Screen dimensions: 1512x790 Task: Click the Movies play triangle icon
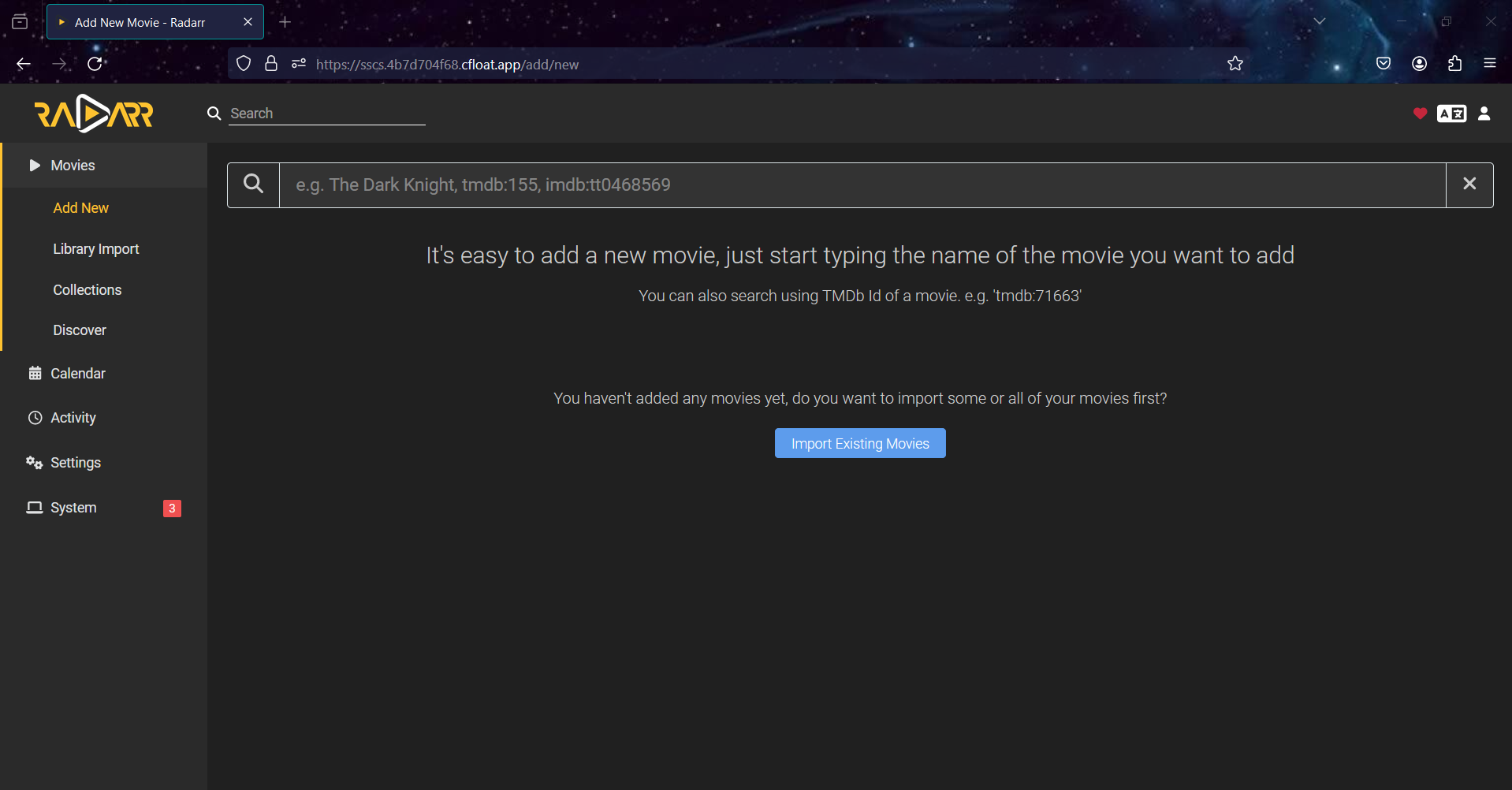[35, 166]
